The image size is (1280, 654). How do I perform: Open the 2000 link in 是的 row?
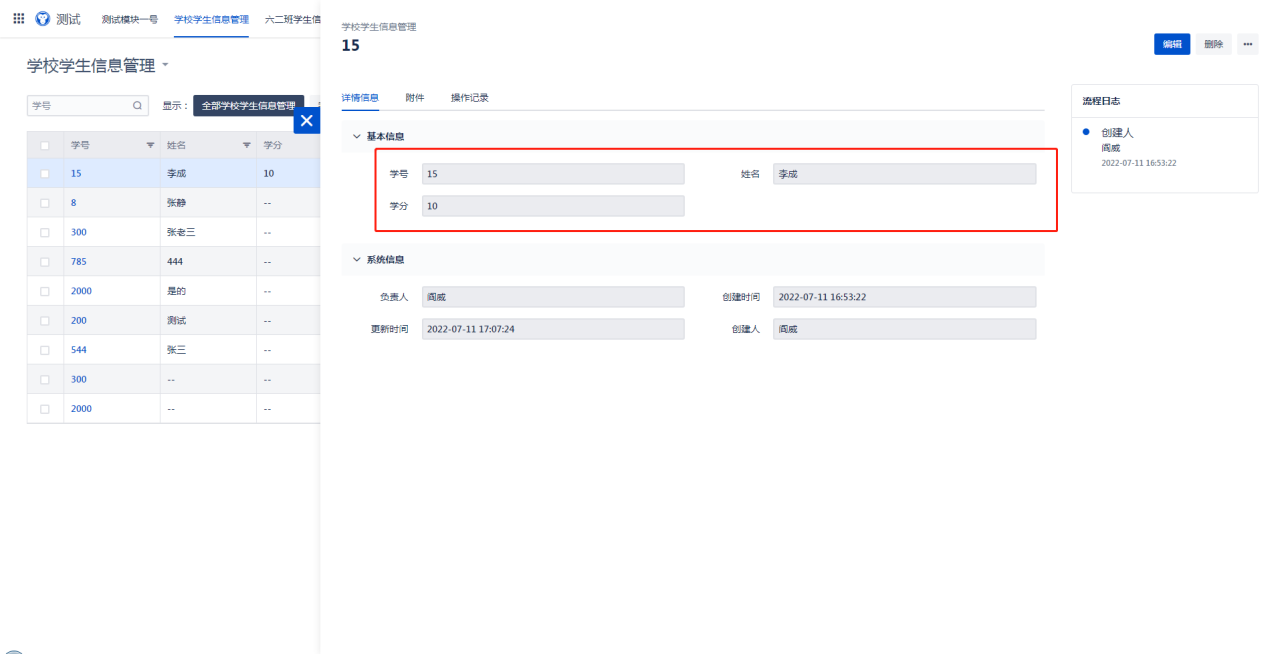click(x=81, y=291)
